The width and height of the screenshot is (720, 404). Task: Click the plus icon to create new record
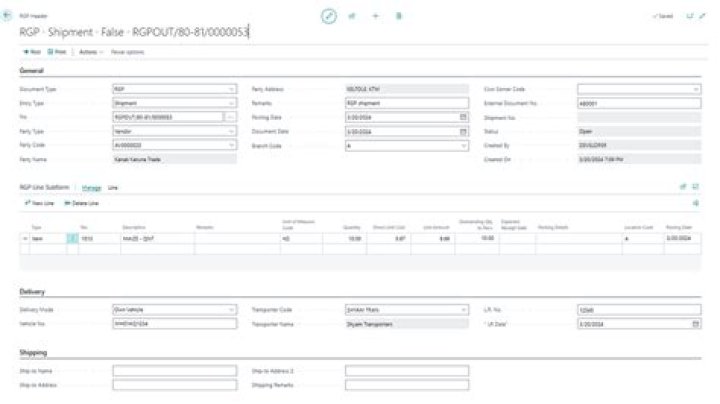[375, 16]
